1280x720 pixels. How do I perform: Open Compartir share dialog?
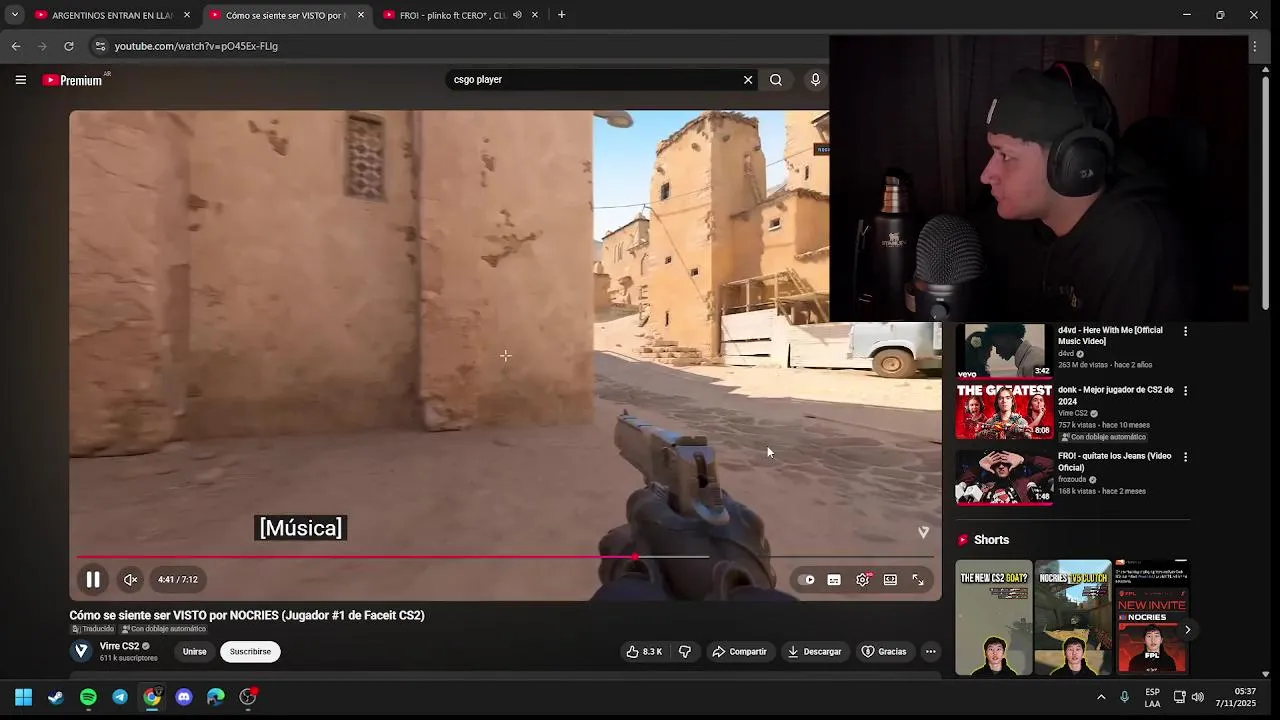[739, 651]
